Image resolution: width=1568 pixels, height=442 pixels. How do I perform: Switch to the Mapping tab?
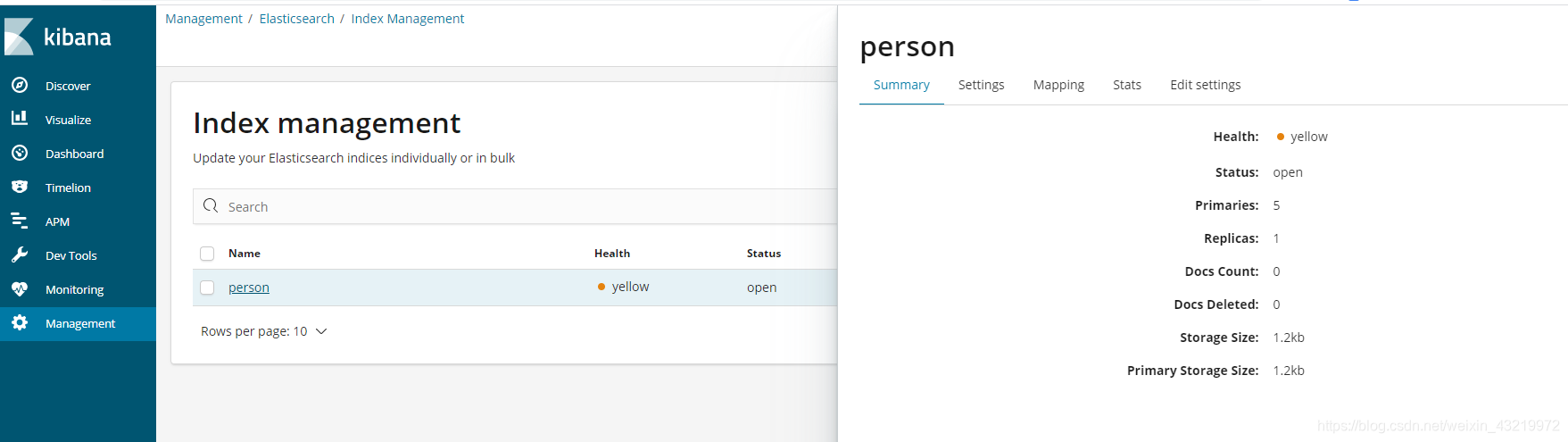pos(1058,85)
